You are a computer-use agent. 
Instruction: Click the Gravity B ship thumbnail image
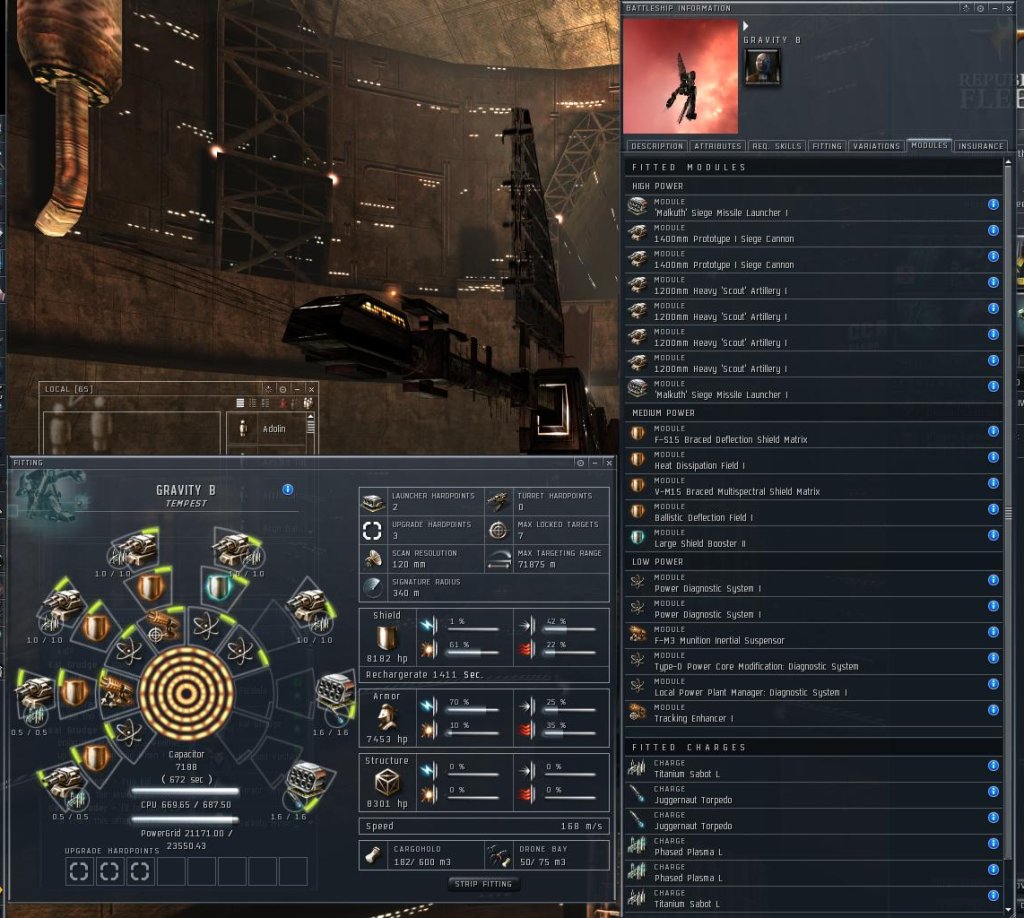(680, 76)
